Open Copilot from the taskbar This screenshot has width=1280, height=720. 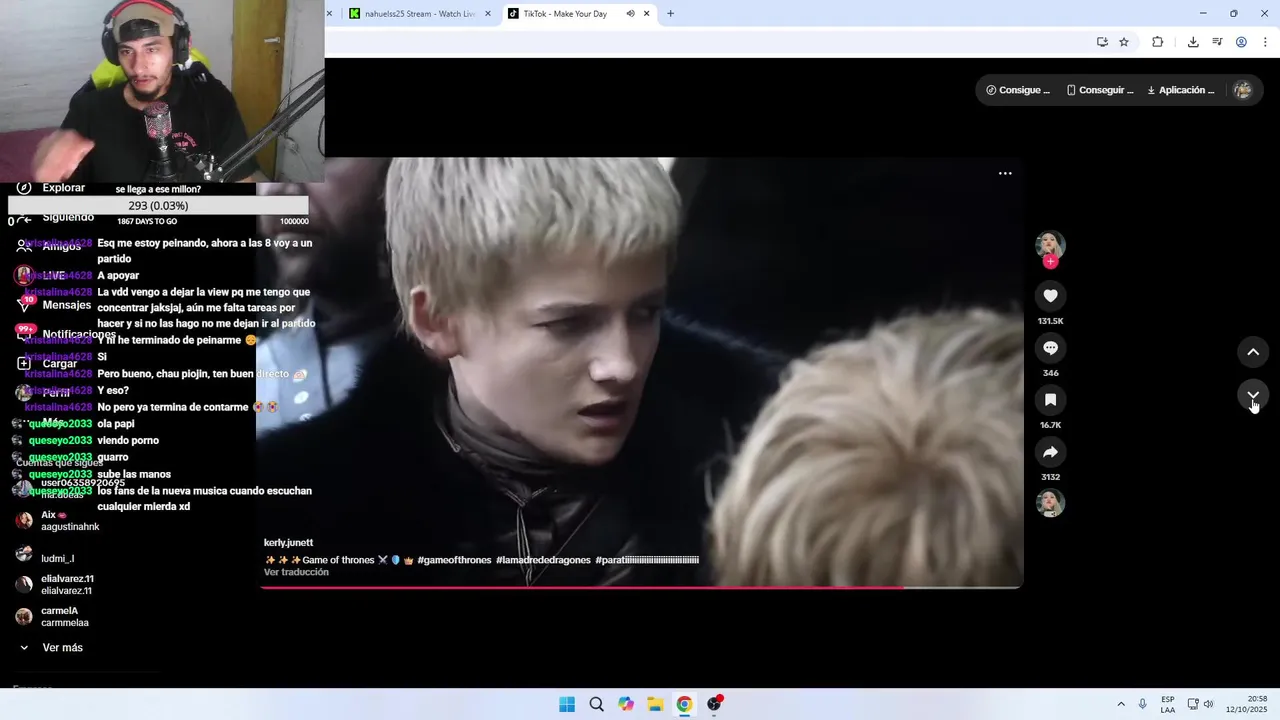coord(626,704)
